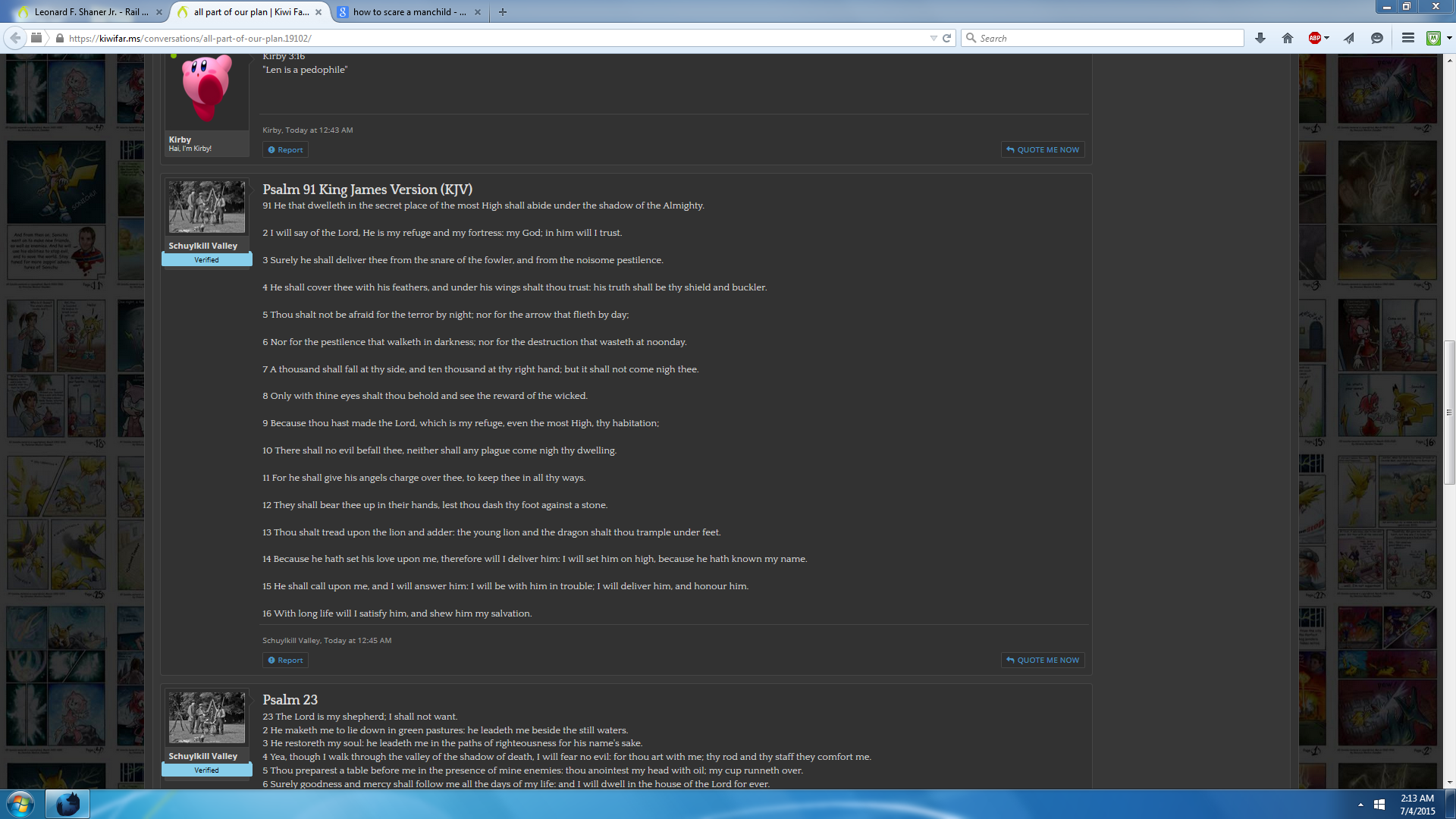The image size is (1456, 819).
Task: Click the scrollbar up arrow
Action: point(1449,60)
